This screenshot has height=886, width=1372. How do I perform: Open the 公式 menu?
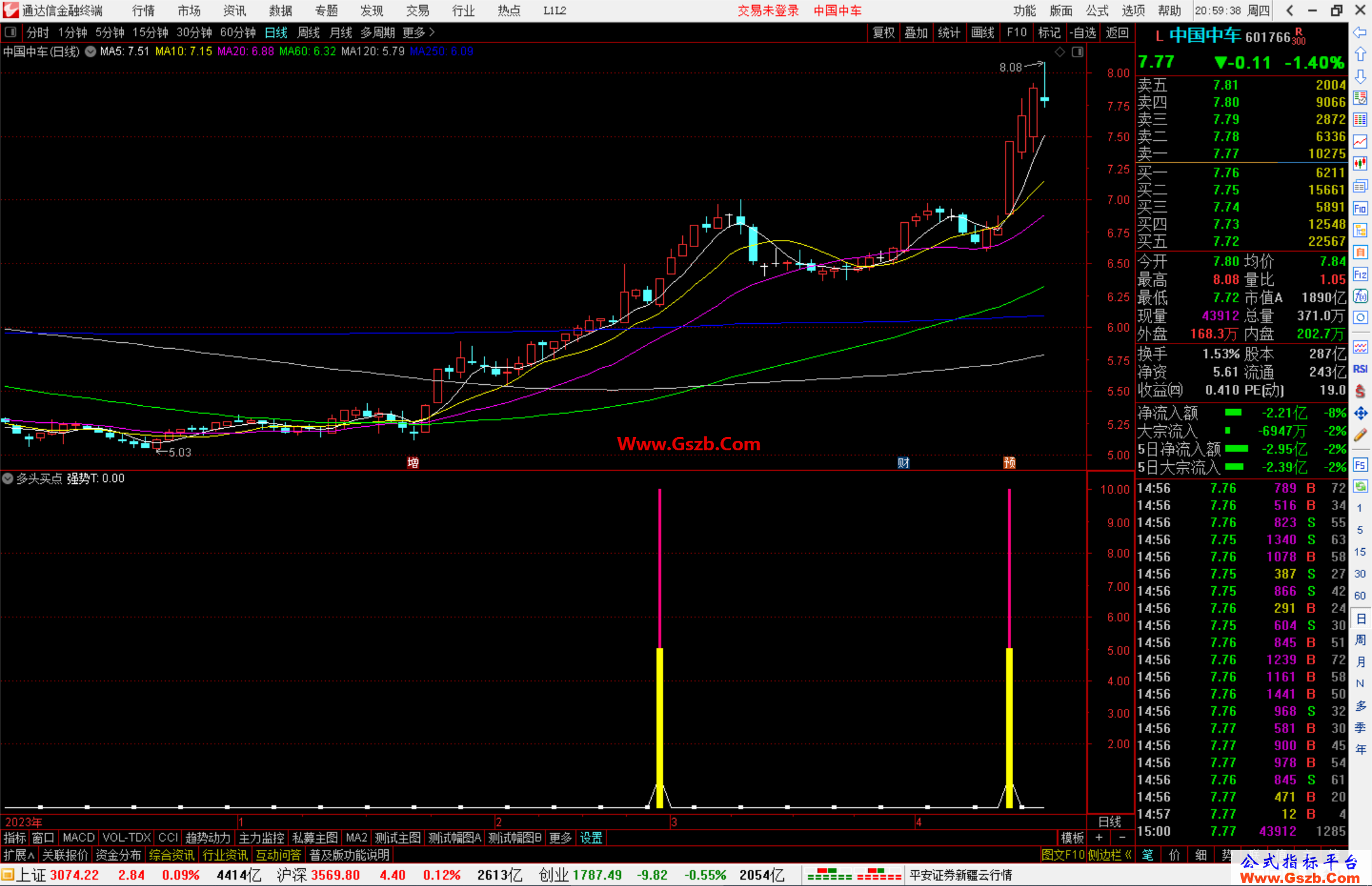point(1097,11)
